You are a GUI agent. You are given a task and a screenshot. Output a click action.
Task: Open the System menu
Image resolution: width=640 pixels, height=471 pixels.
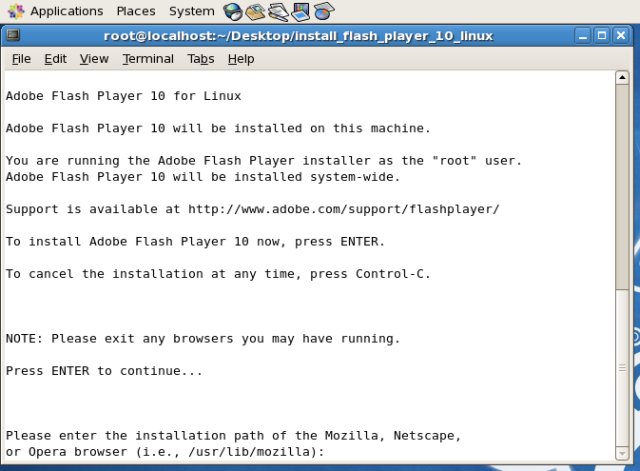(192, 11)
